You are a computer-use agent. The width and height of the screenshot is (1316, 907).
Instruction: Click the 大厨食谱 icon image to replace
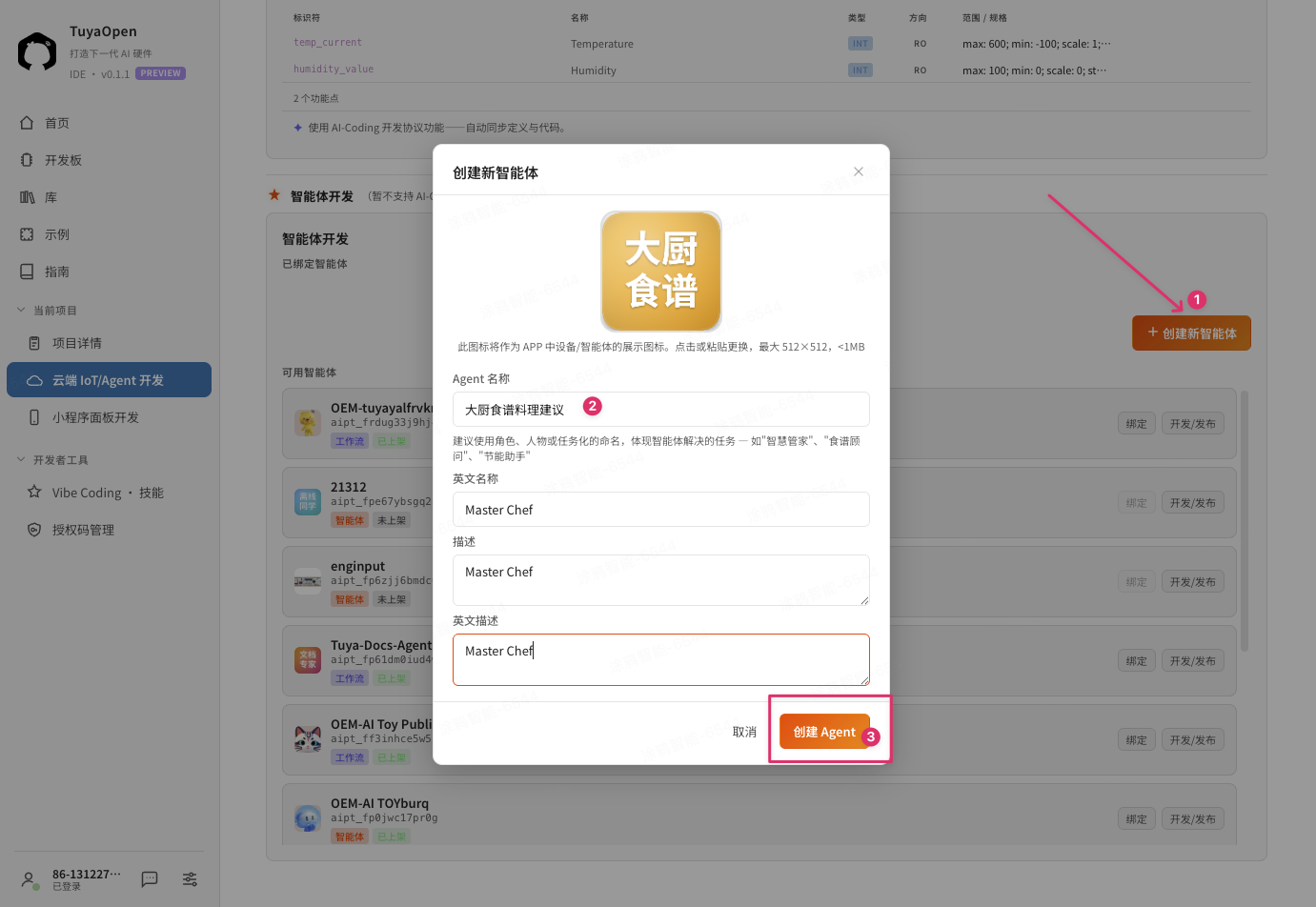tap(661, 272)
